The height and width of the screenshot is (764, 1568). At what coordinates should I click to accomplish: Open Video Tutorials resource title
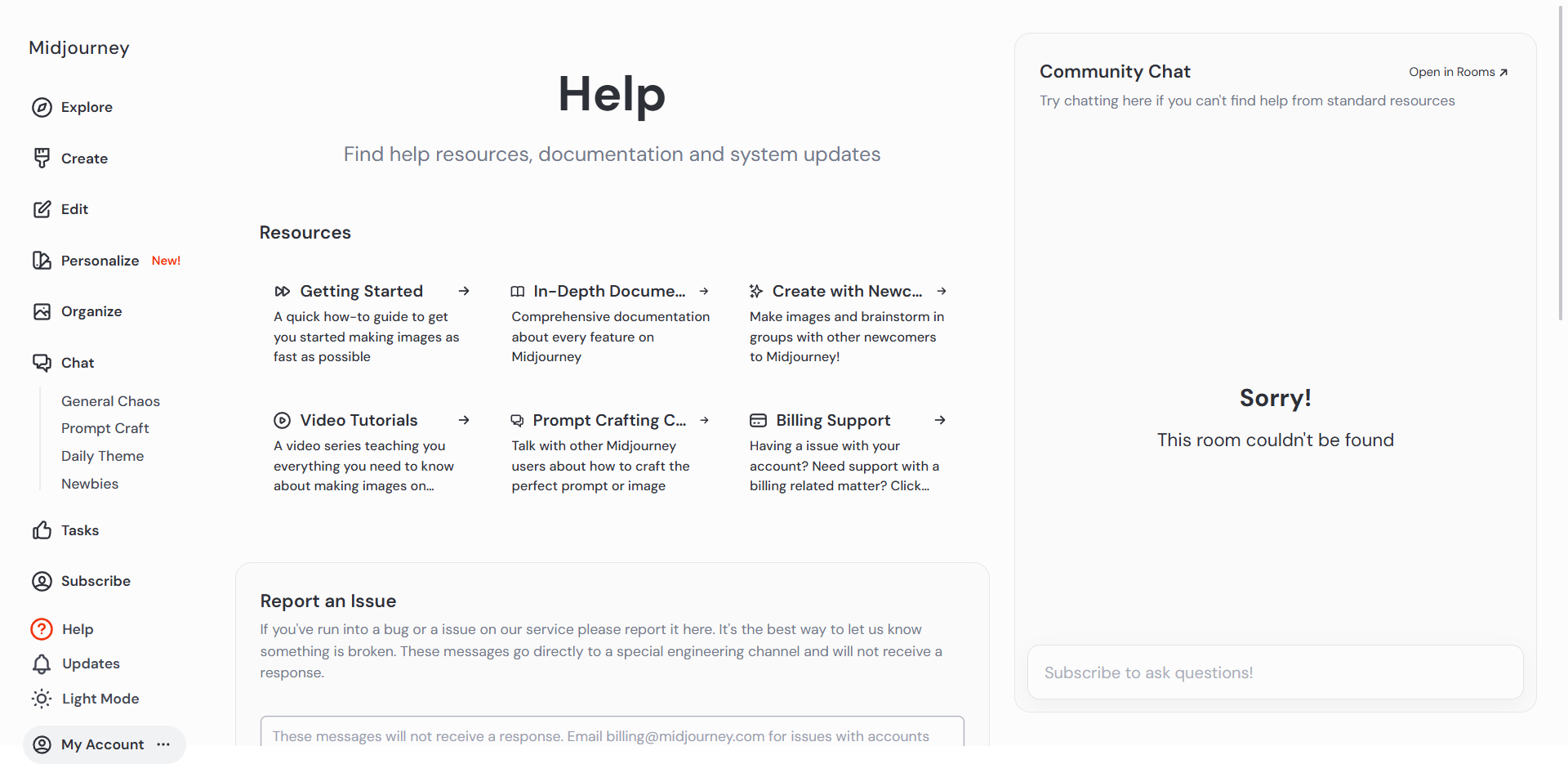(x=359, y=420)
